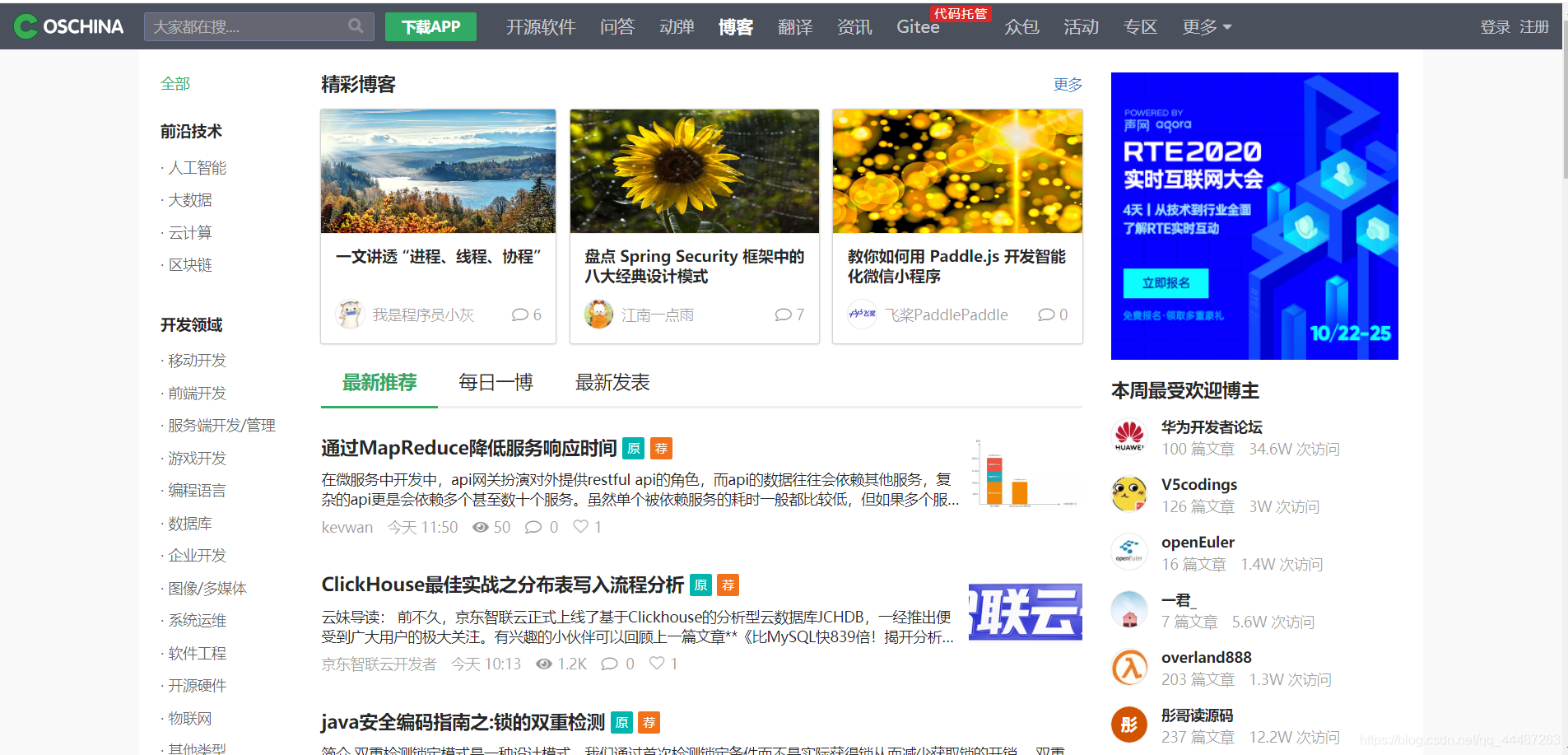Click comment icon on 飞桨PaddlePaddle card
Screen dimensions: 1568x755
click(1046, 315)
